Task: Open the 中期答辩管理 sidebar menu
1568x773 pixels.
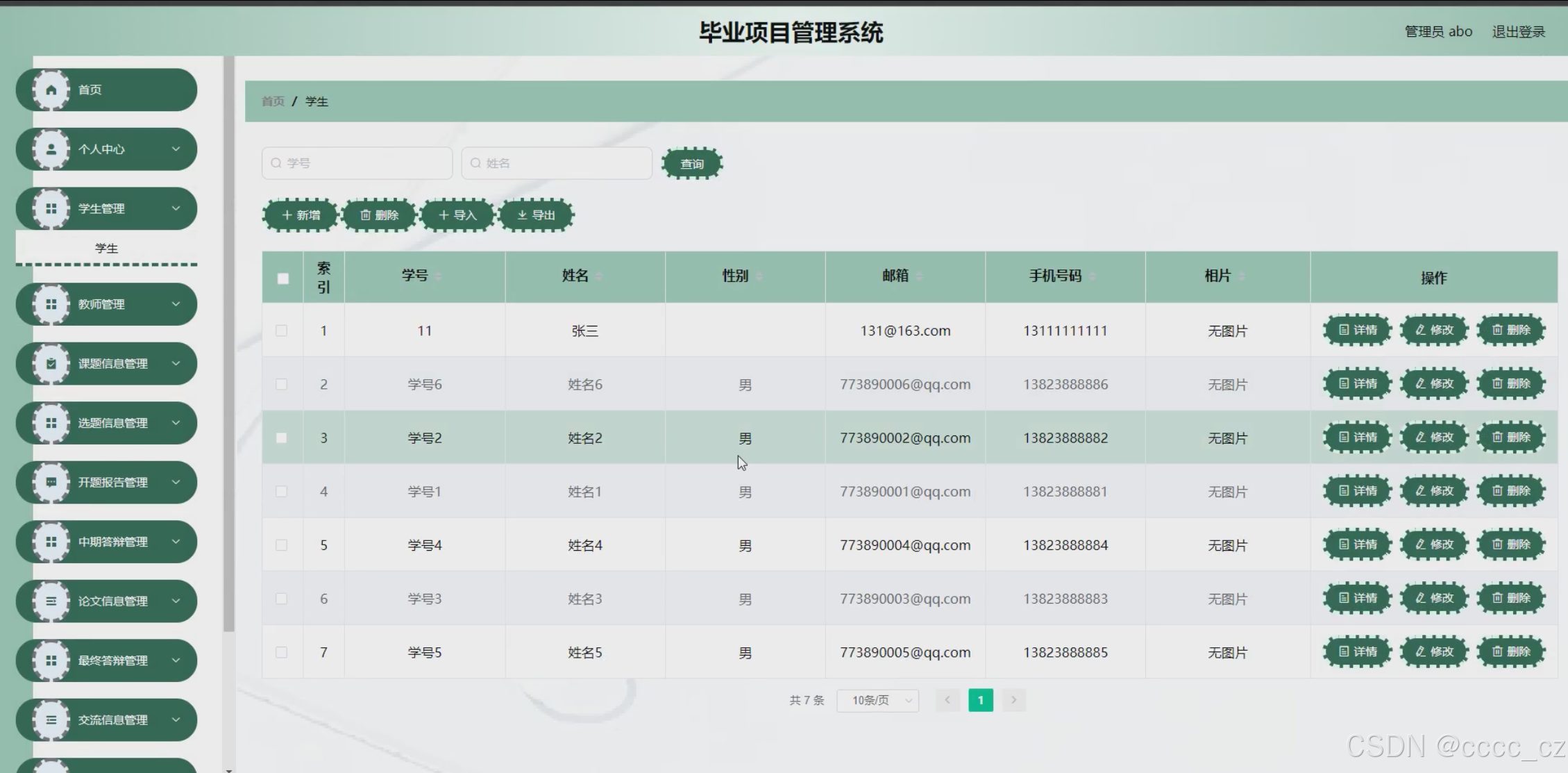Action: click(112, 542)
